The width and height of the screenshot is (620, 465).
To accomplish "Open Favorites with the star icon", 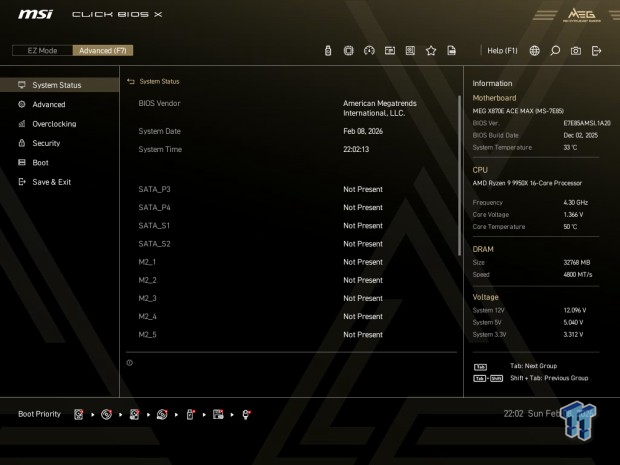I will point(431,51).
